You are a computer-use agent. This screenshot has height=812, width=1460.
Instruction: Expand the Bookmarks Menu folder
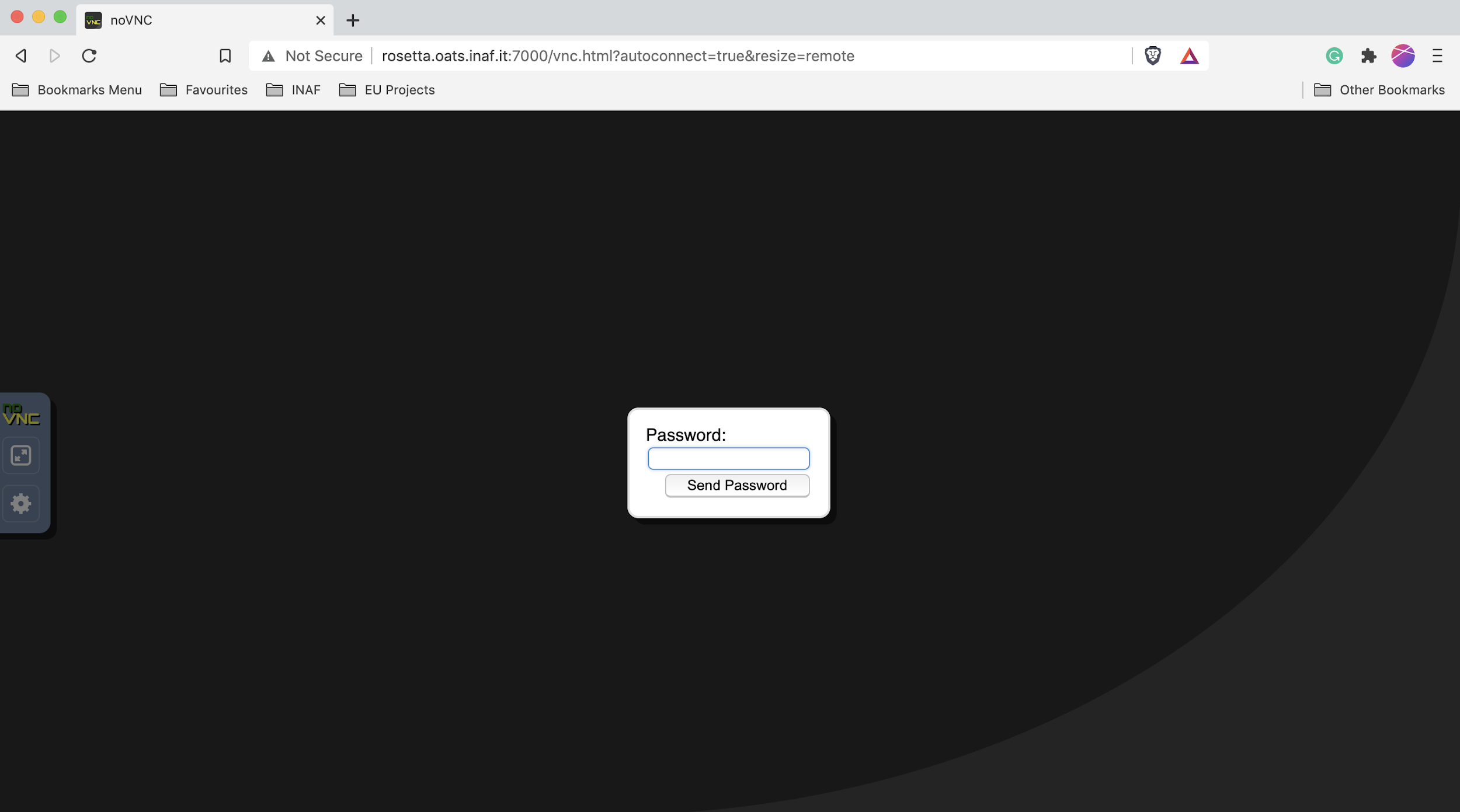77,90
